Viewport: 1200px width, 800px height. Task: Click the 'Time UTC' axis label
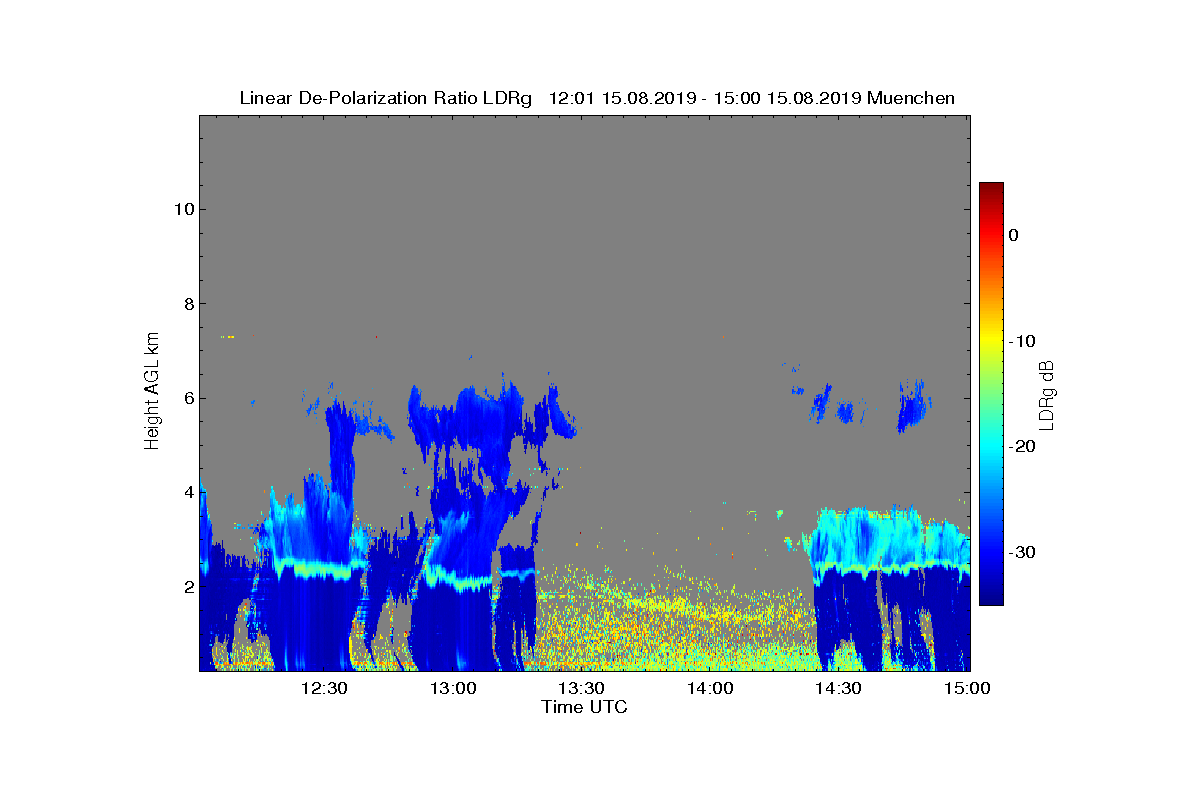(584, 707)
